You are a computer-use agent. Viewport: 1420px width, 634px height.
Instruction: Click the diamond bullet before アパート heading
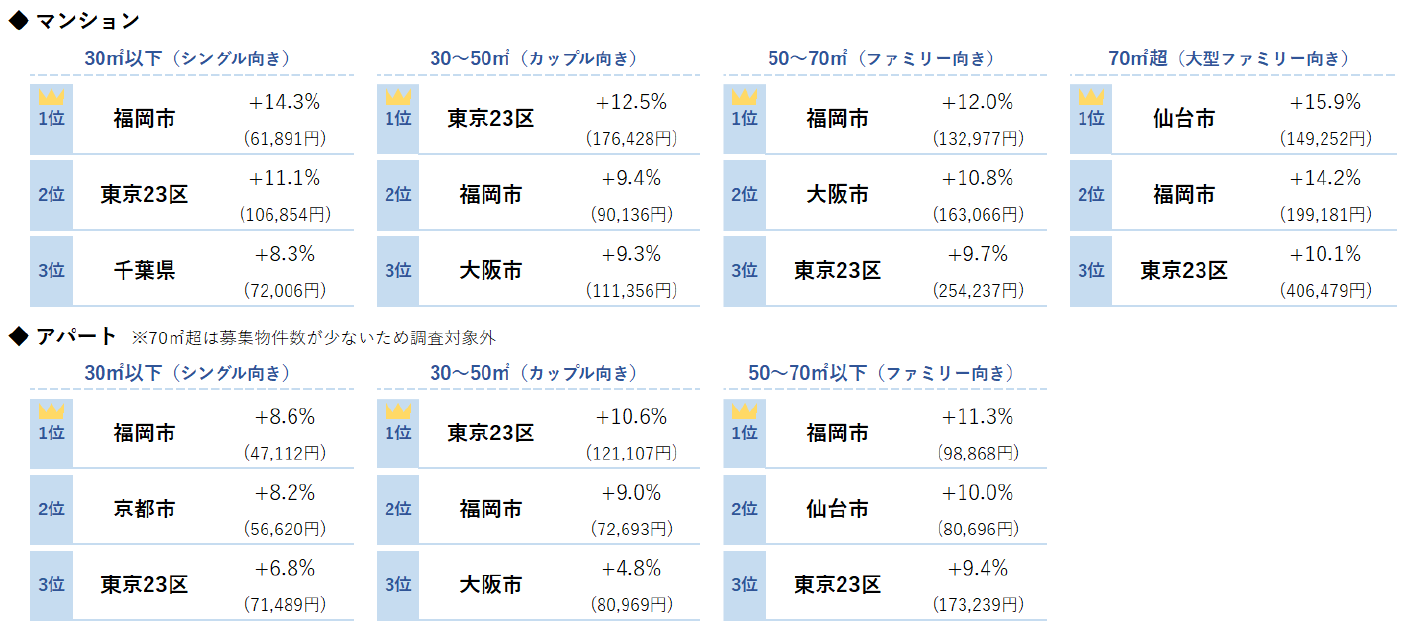pos(17,336)
